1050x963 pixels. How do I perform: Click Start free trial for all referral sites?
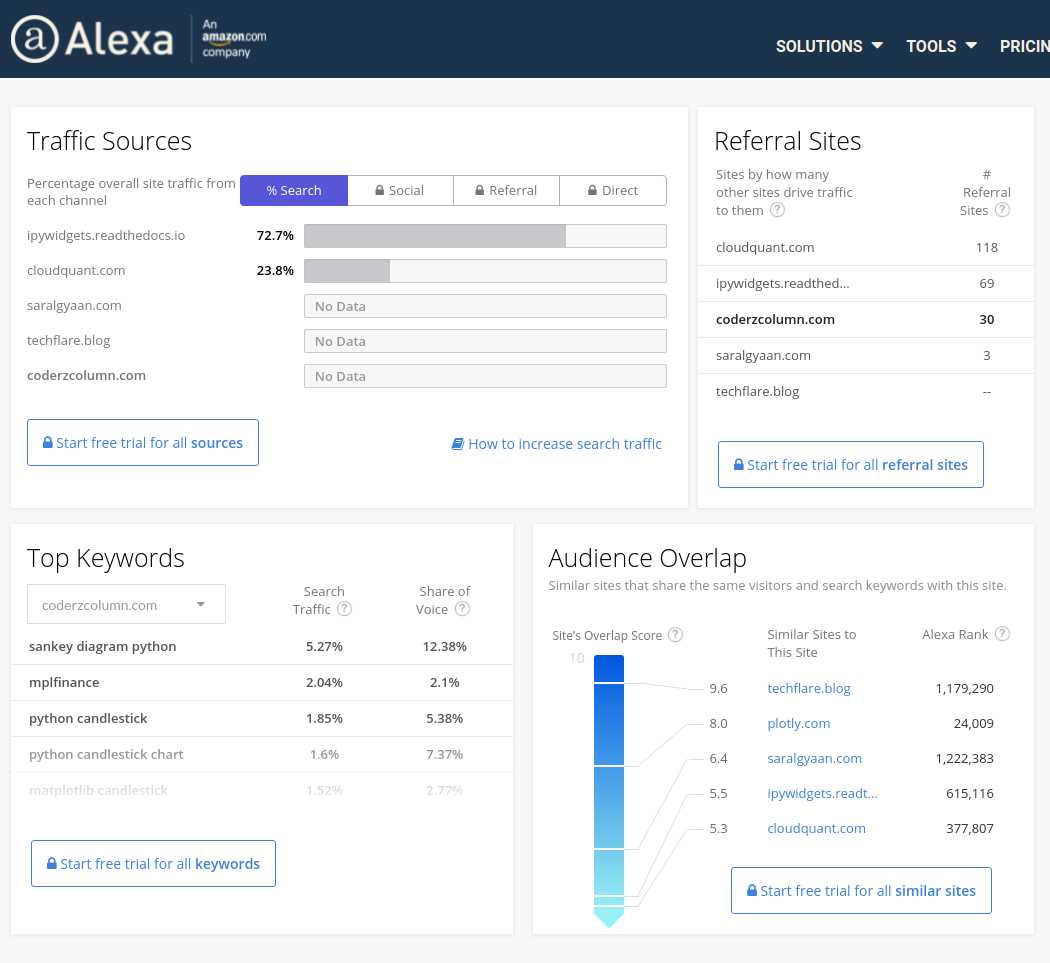(x=850, y=464)
